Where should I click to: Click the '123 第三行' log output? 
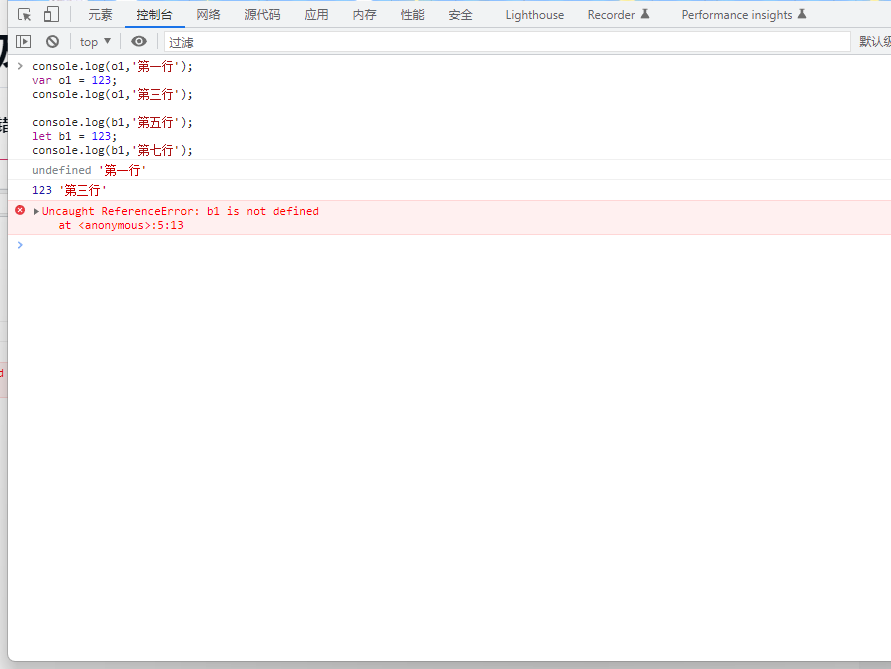69,190
